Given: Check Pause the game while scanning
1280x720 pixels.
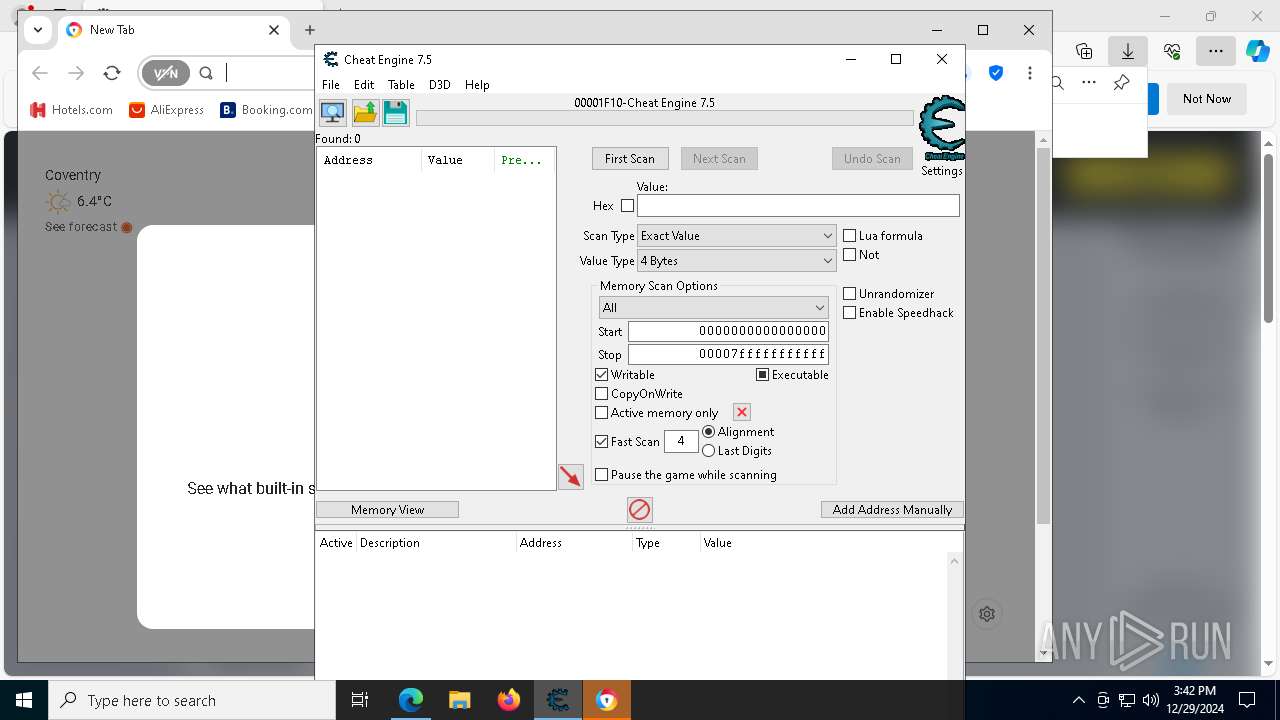Looking at the screenshot, I should (602, 475).
